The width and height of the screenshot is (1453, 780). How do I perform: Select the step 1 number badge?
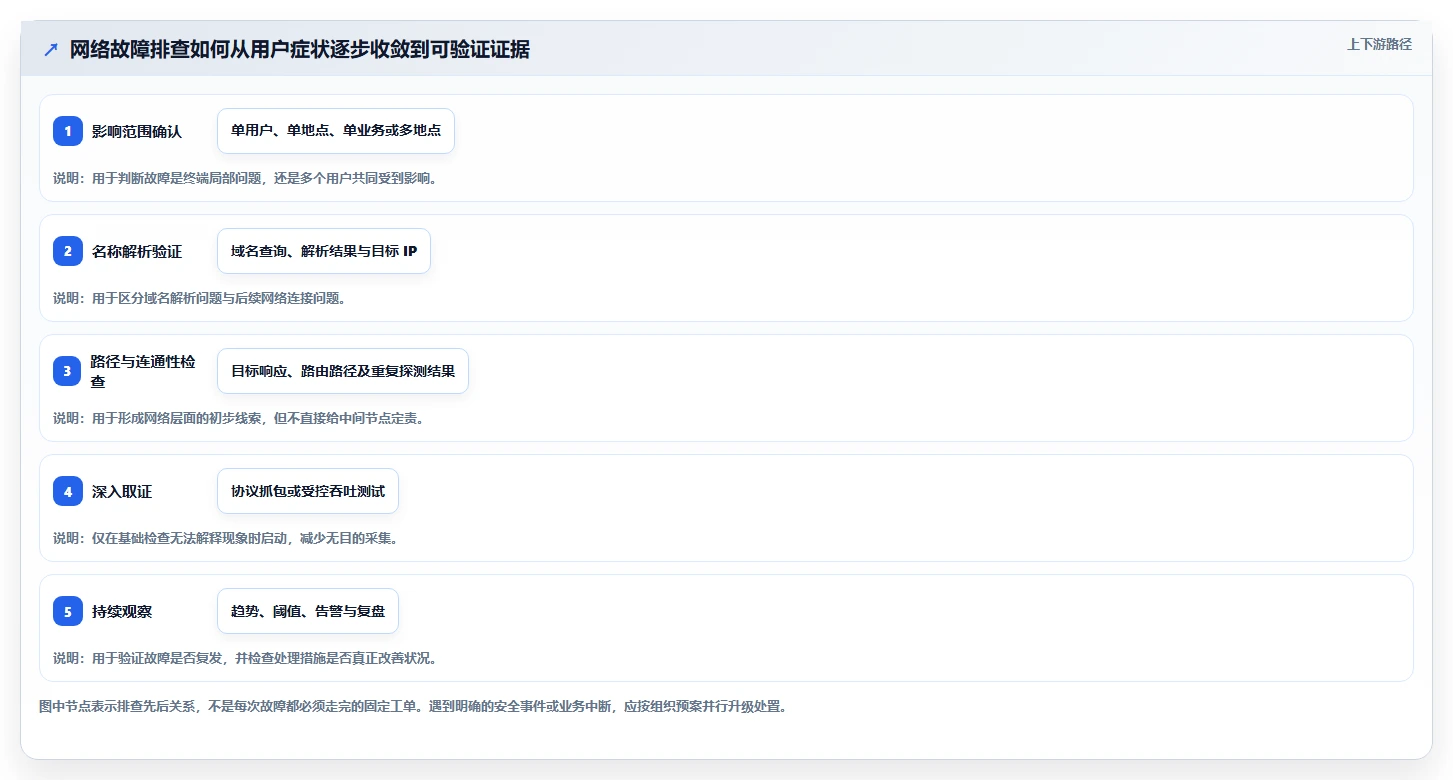tap(68, 131)
